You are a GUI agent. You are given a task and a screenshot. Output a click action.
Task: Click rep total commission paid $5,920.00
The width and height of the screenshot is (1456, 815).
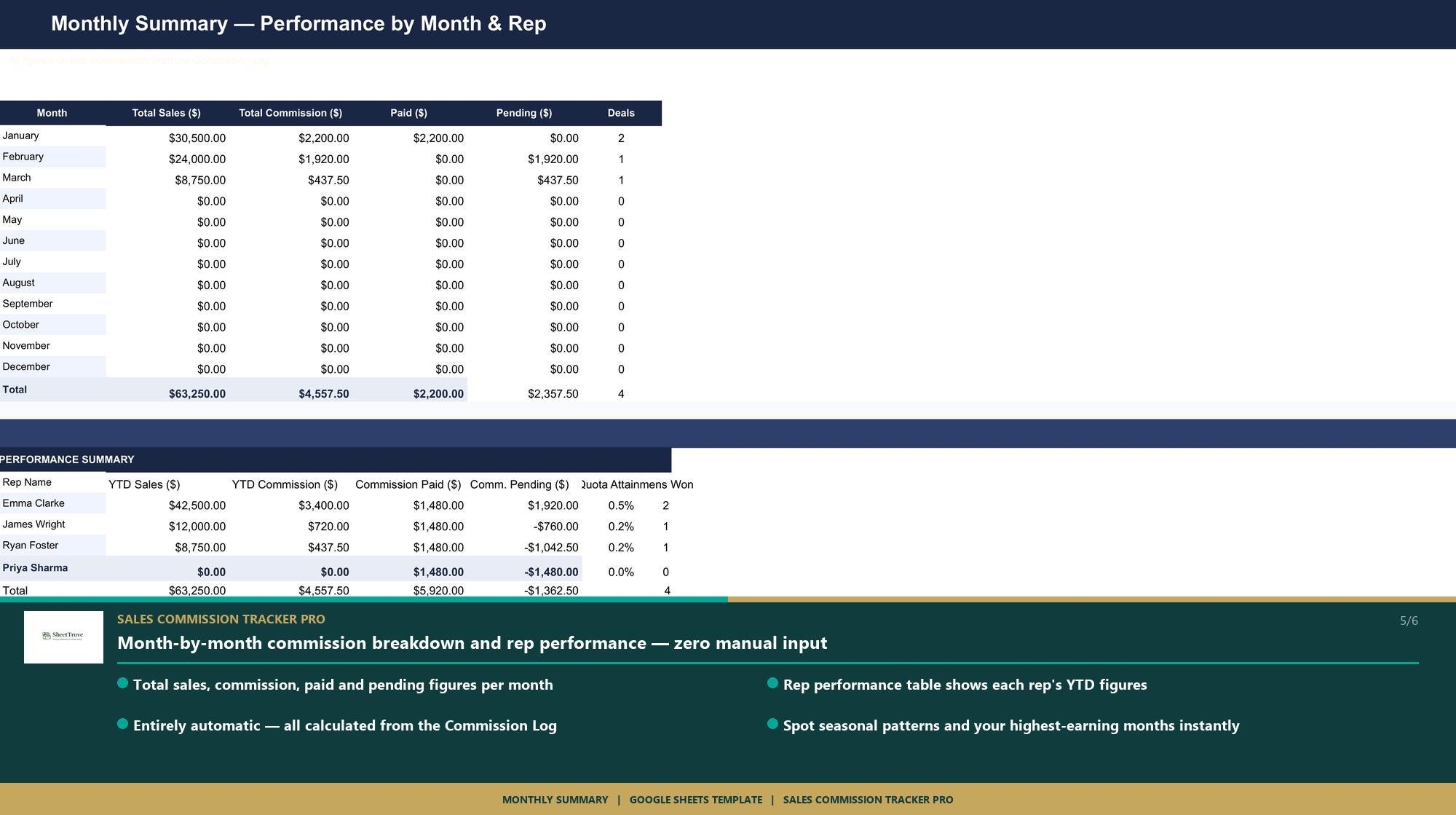438,591
